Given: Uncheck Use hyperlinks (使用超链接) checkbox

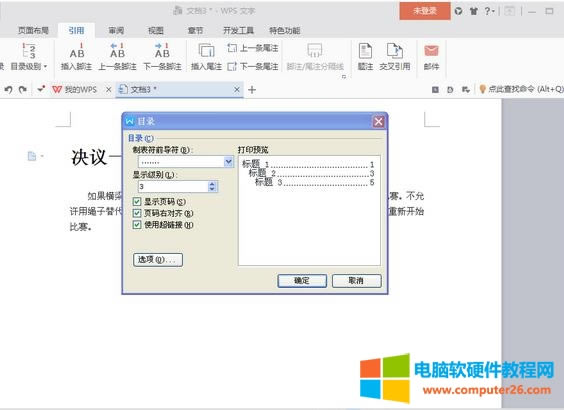Looking at the screenshot, I should [x=137, y=225].
